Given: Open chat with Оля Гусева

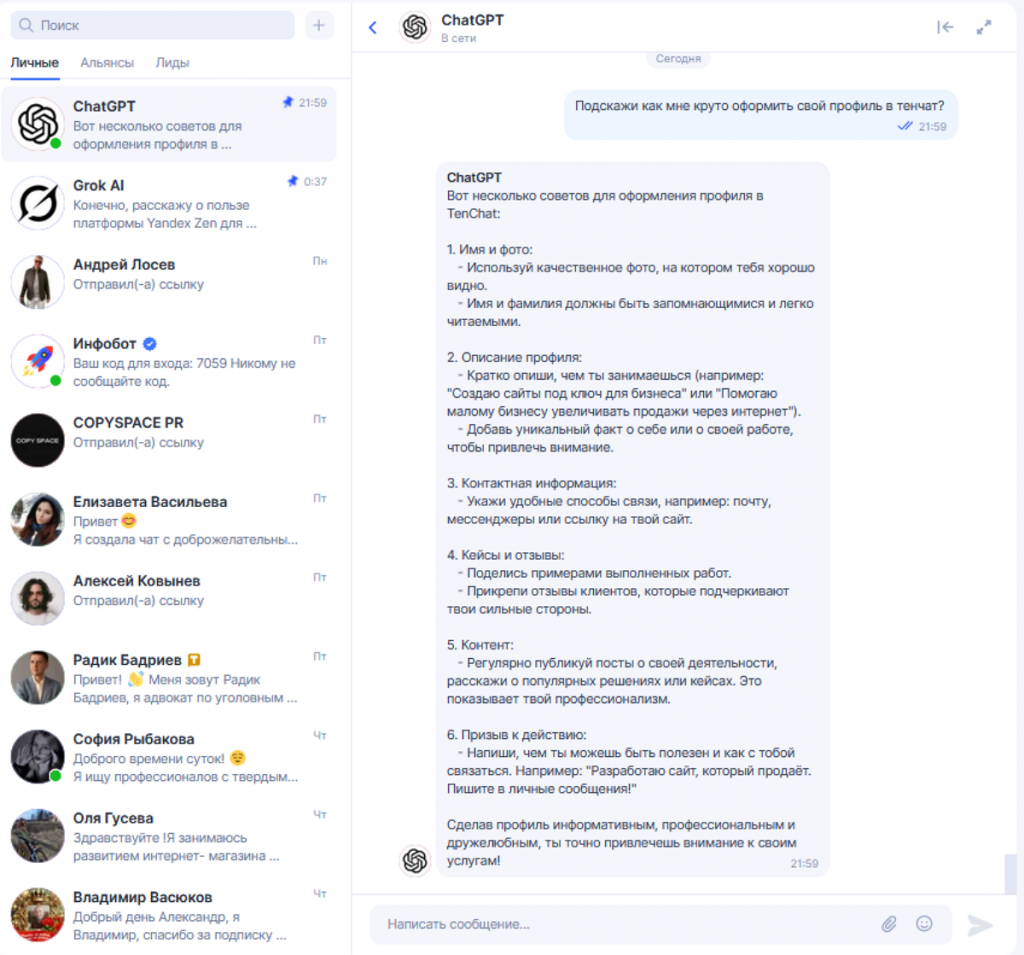Looking at the screenshot, I should (x=168, y=835).
